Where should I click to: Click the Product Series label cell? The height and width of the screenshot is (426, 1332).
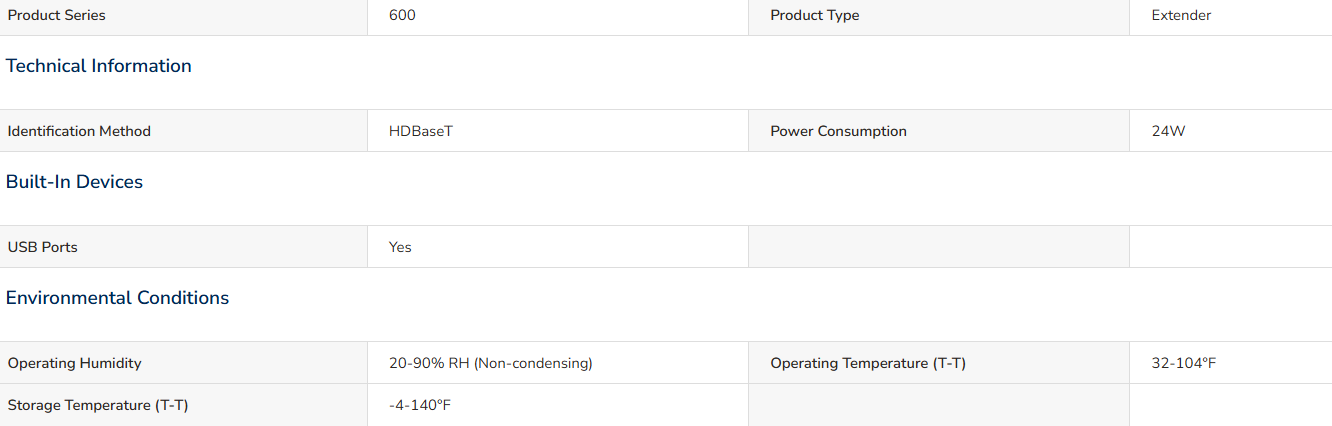[x=184, y=16]
